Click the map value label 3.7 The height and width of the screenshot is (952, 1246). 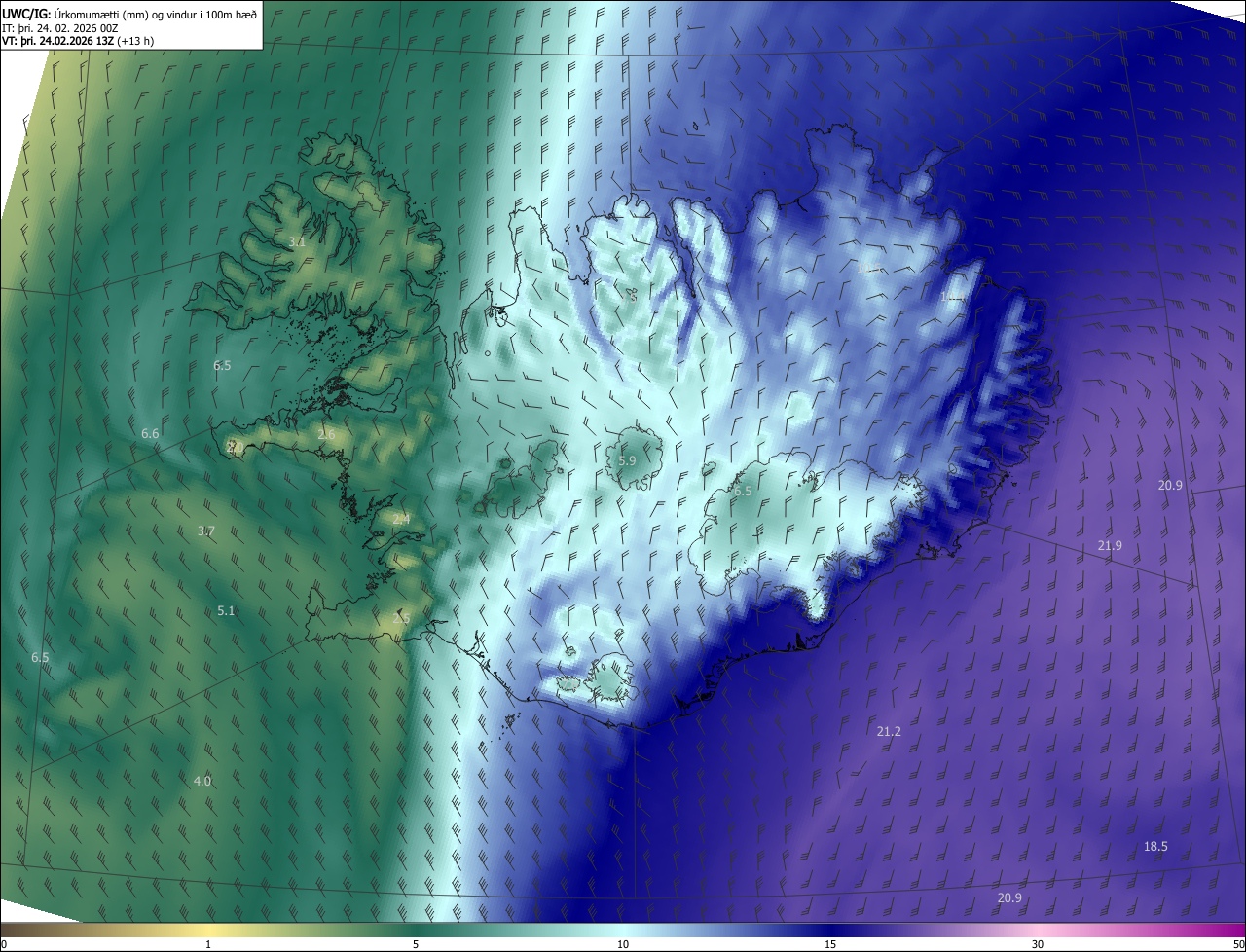205,531
